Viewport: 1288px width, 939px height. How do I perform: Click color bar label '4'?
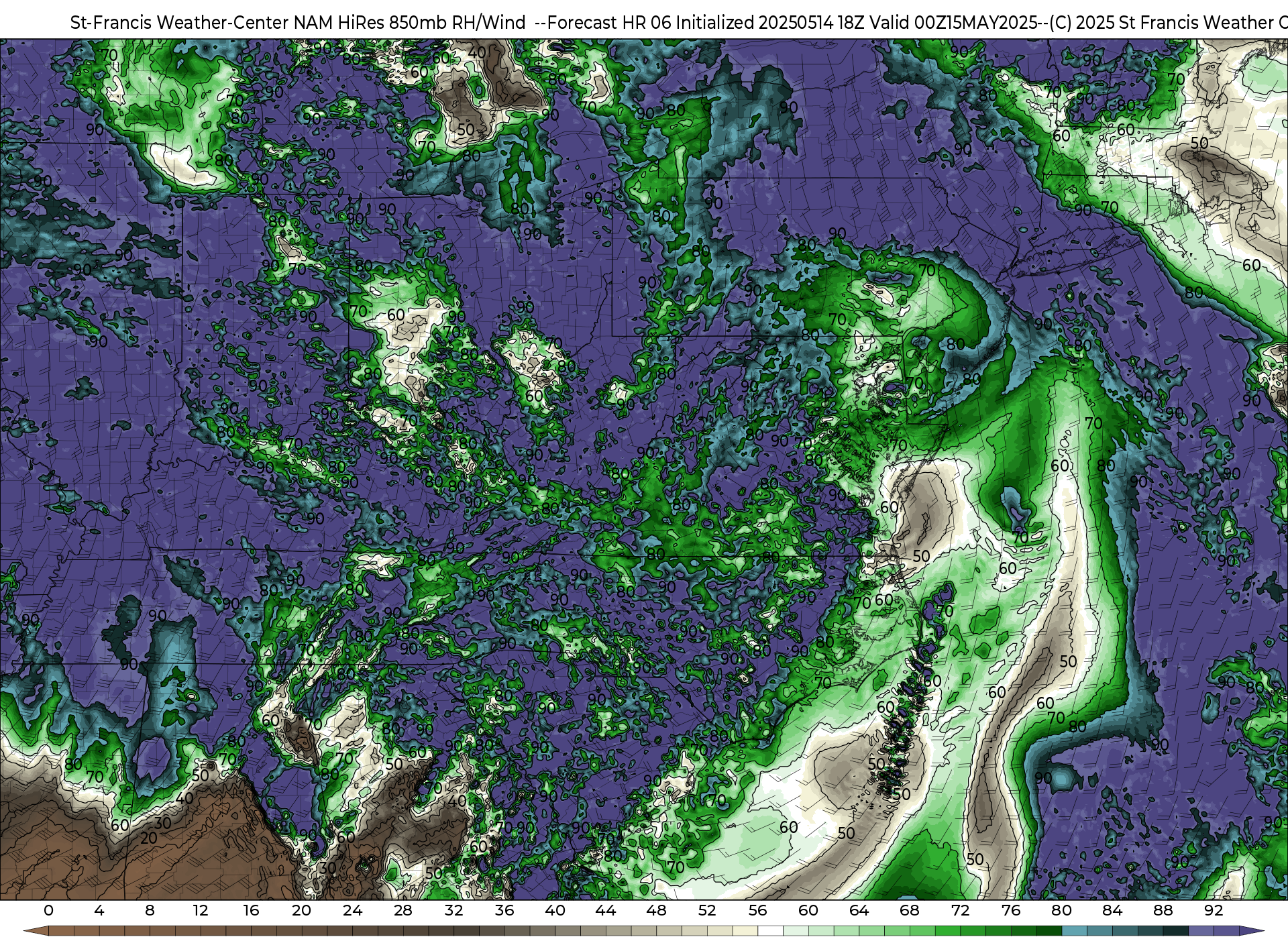99,910
